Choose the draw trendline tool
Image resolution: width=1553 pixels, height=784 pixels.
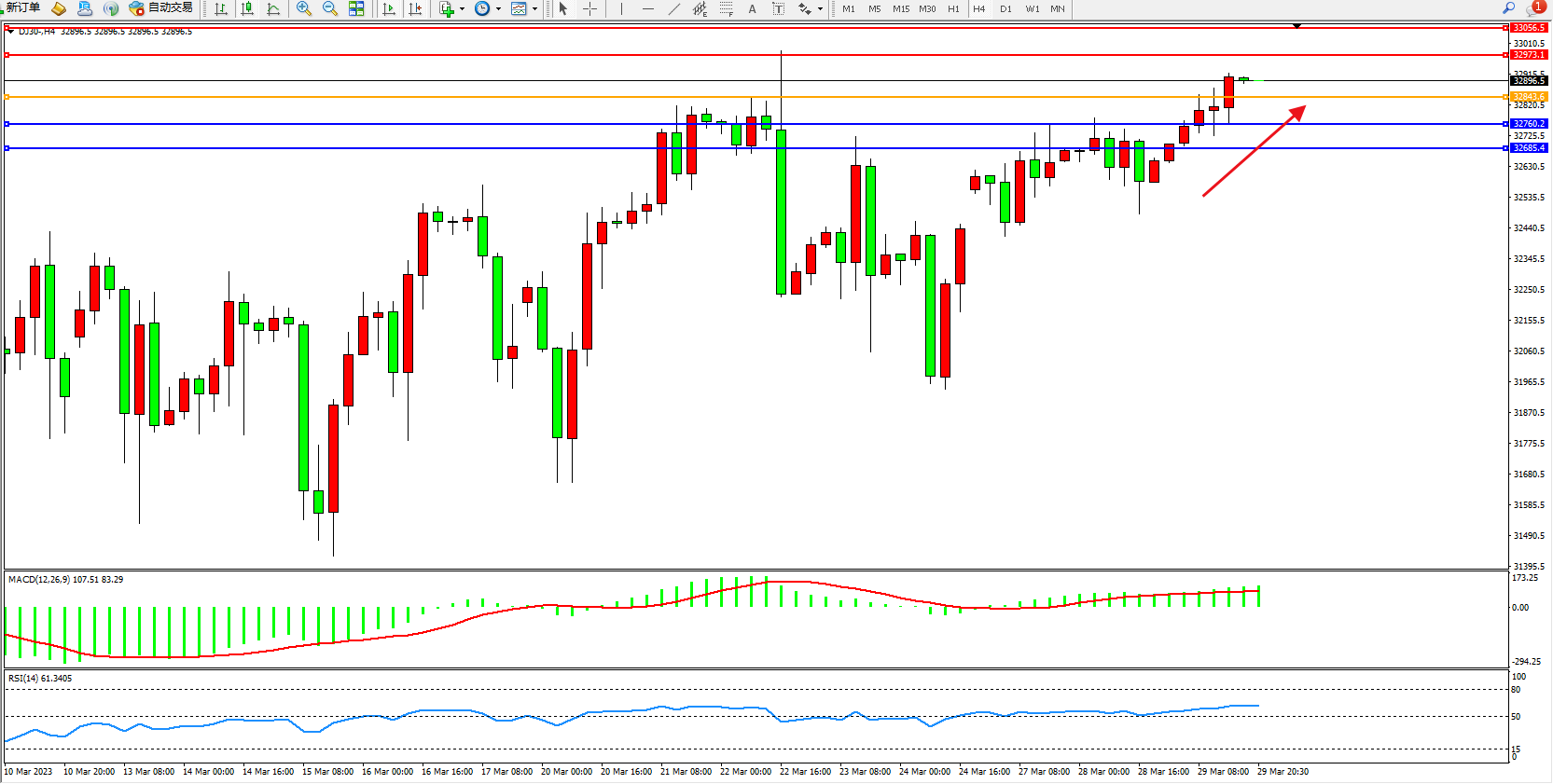674,8
